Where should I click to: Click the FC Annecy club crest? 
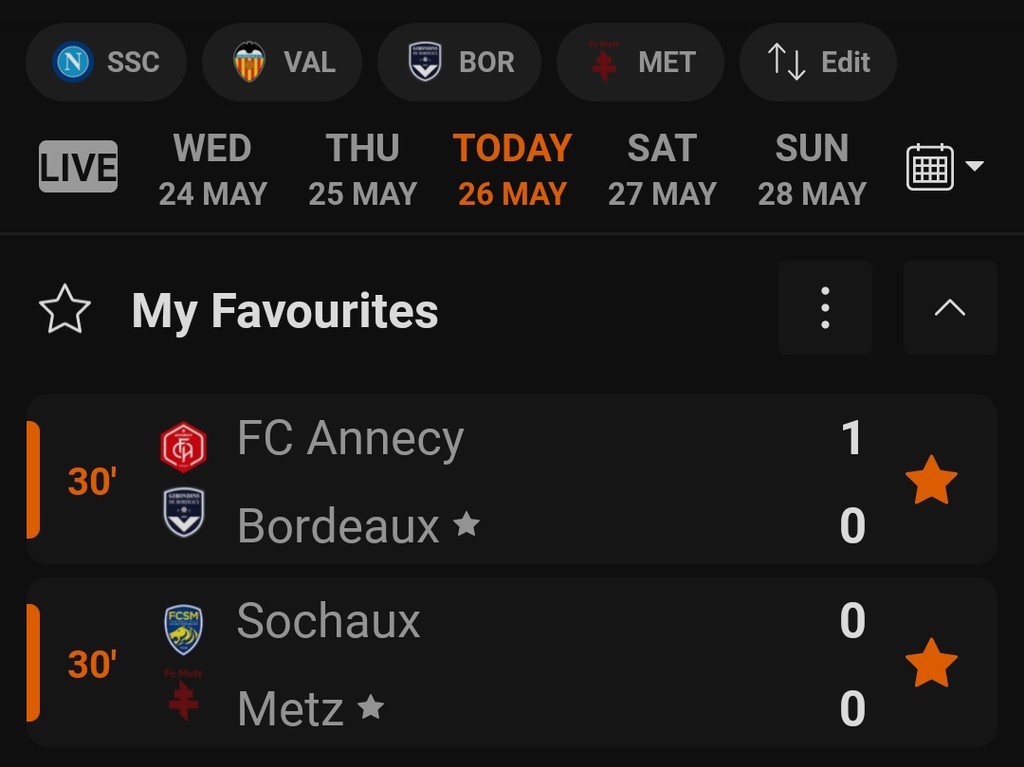tap(183, 447)
